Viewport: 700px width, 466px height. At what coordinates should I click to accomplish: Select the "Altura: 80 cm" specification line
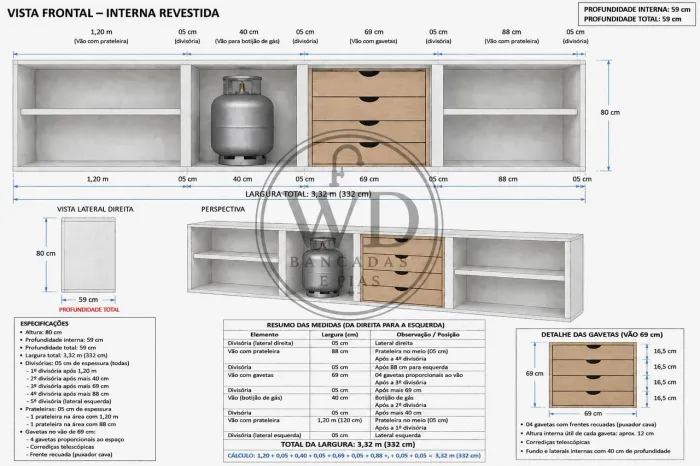(x=43, y=332)
